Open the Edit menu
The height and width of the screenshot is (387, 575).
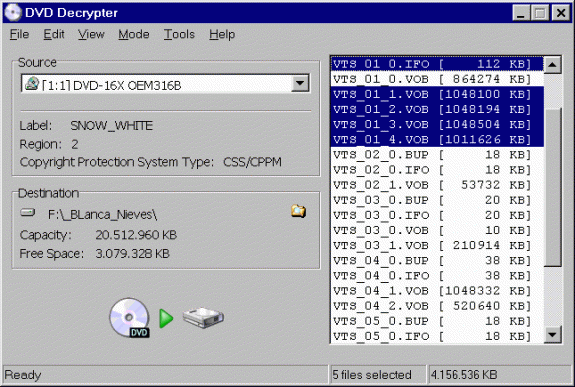[54, 34]
